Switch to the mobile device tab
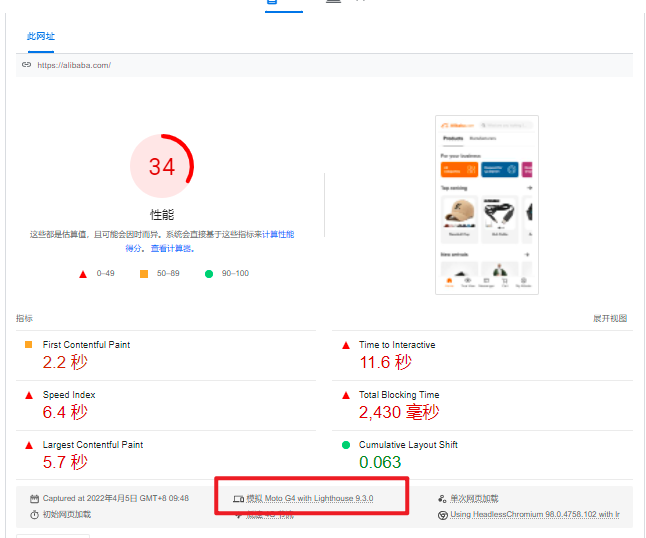This screenshot has width=646, height=538. tap(272, 2)
